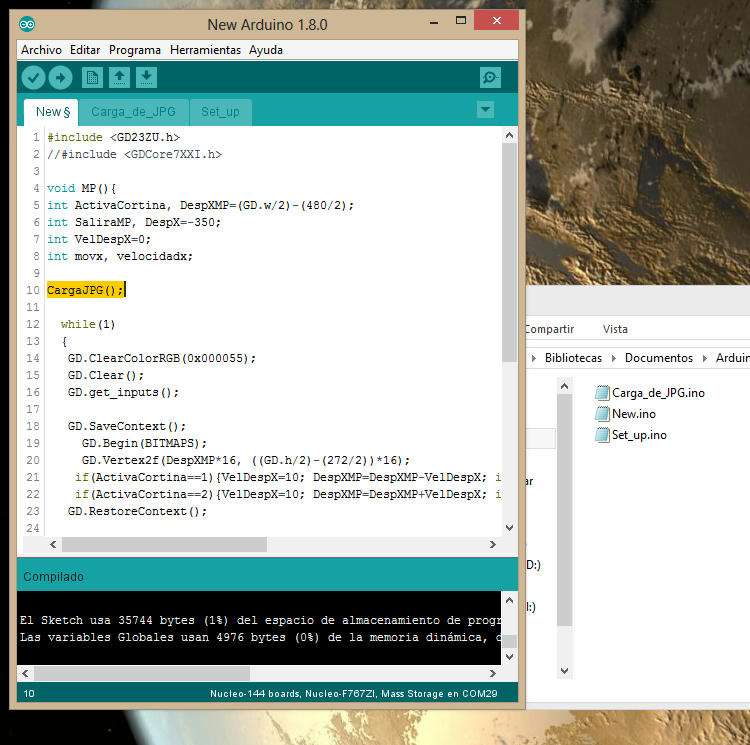Open the Vista tab in Explorer

[x=615, y=329]
